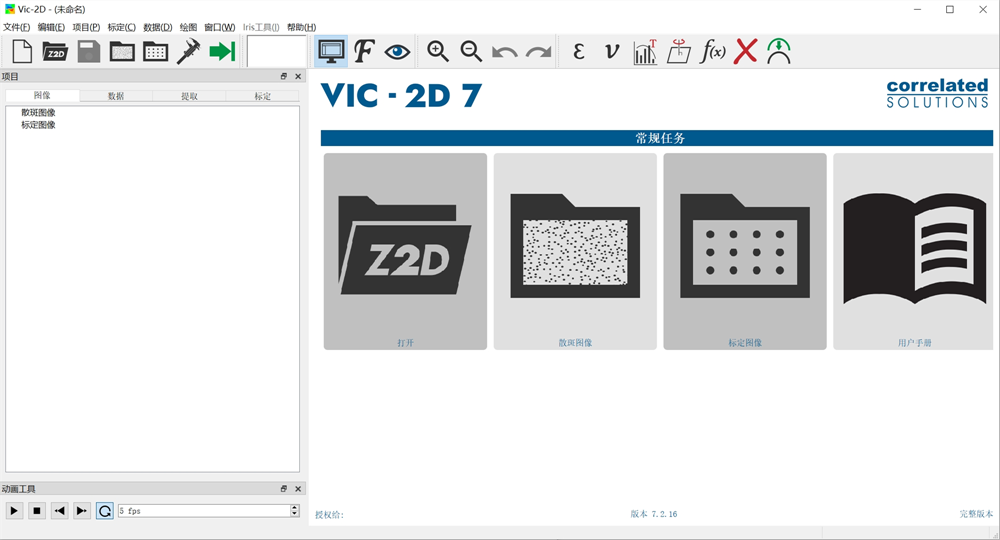Open Z2D project file from toolbar
This screenshot has height=540, width=1000.
[55, 52]
